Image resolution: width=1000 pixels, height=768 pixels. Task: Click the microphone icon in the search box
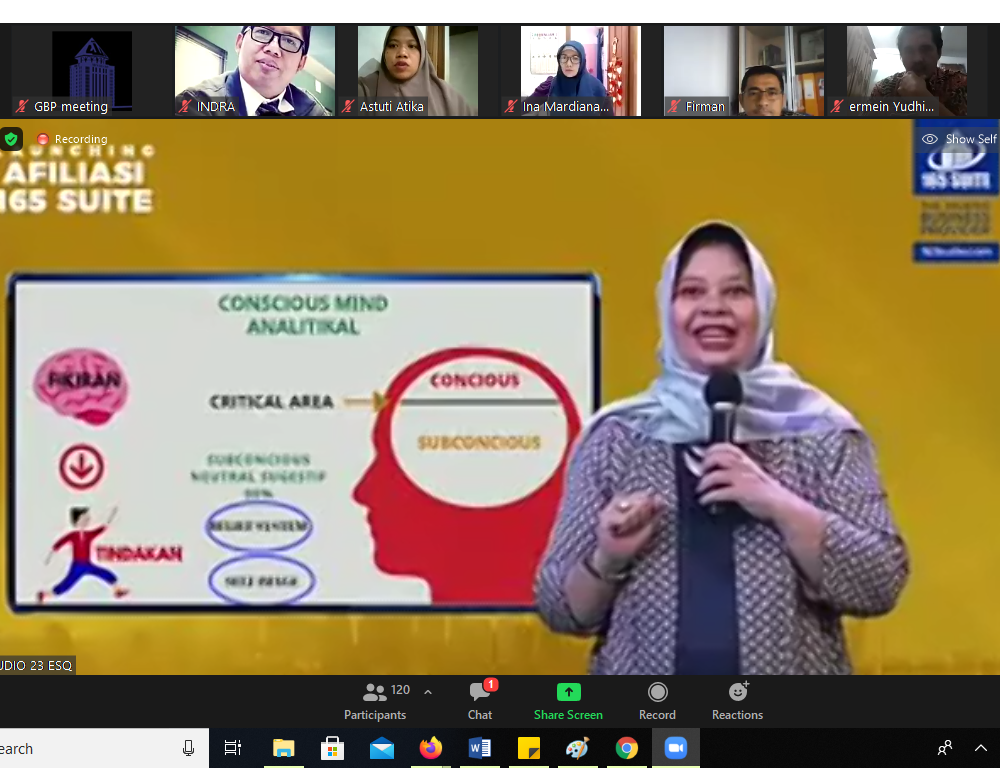click(x=188, y=748)
